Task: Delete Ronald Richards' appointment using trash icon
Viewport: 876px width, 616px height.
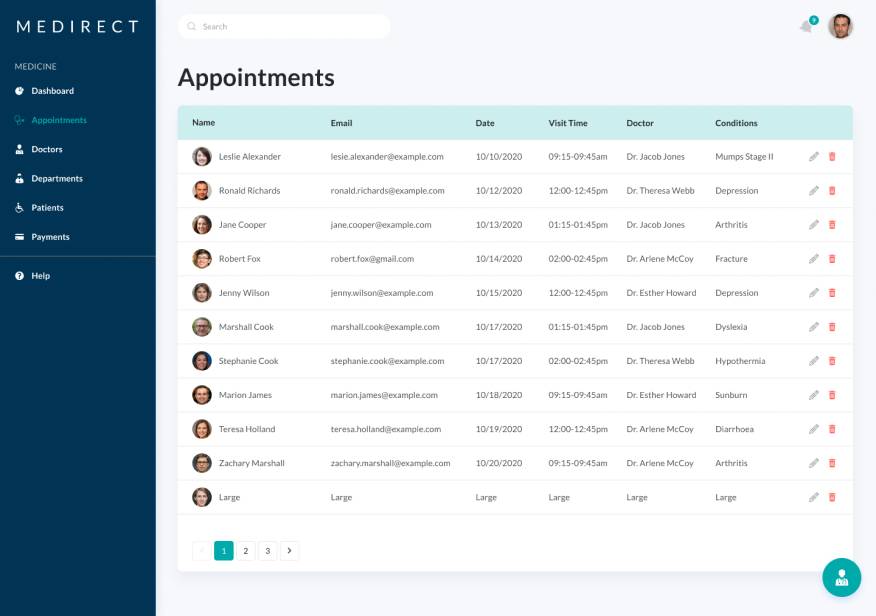Action: [832, 191]
